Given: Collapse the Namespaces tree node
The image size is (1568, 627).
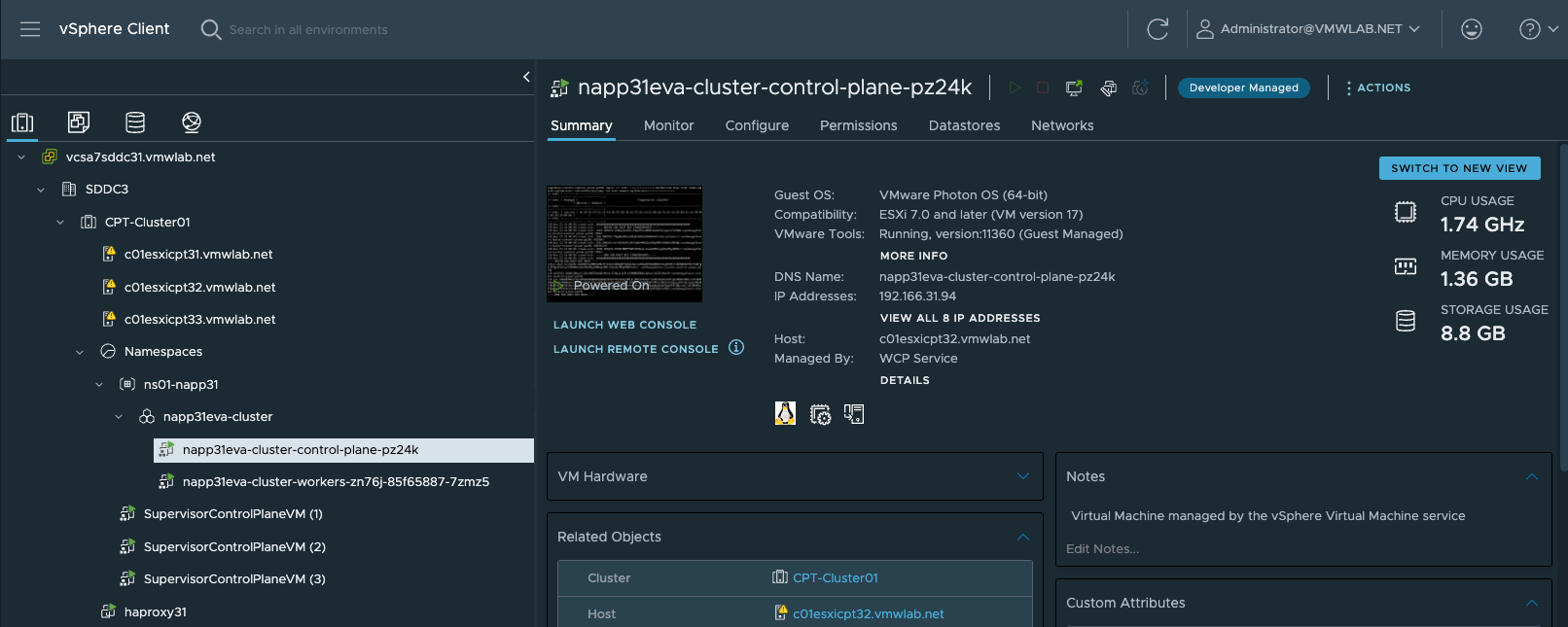Looking at the screenshot, I should (80, 352).
